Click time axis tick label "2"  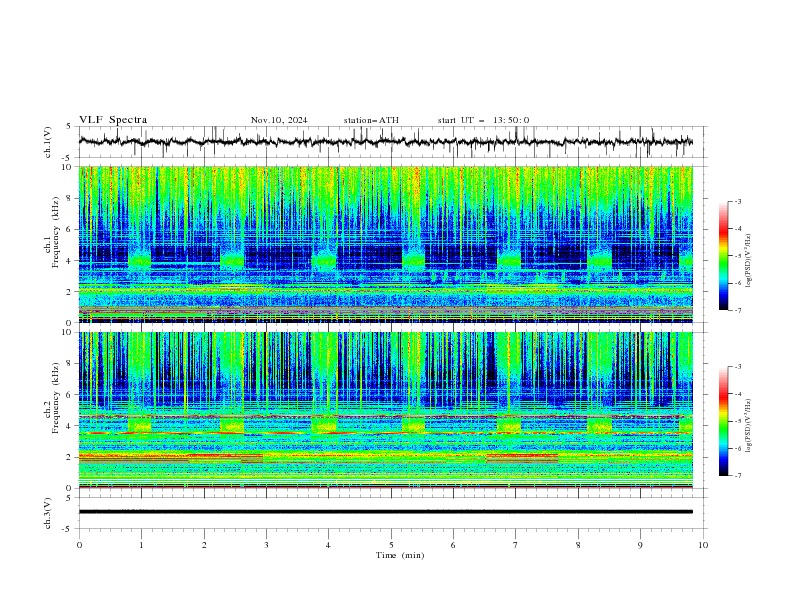[x=204, y=545]
